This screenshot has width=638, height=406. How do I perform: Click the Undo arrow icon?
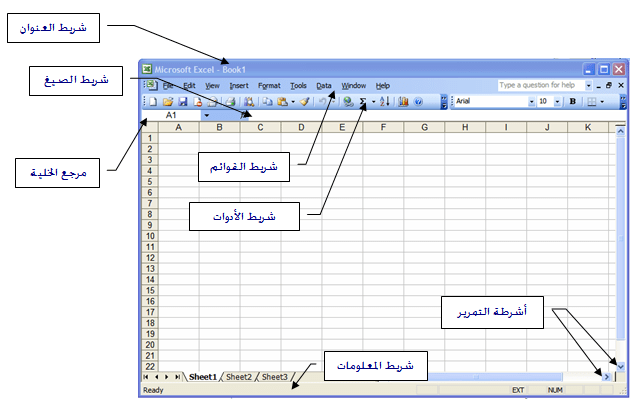click(323, 102)
